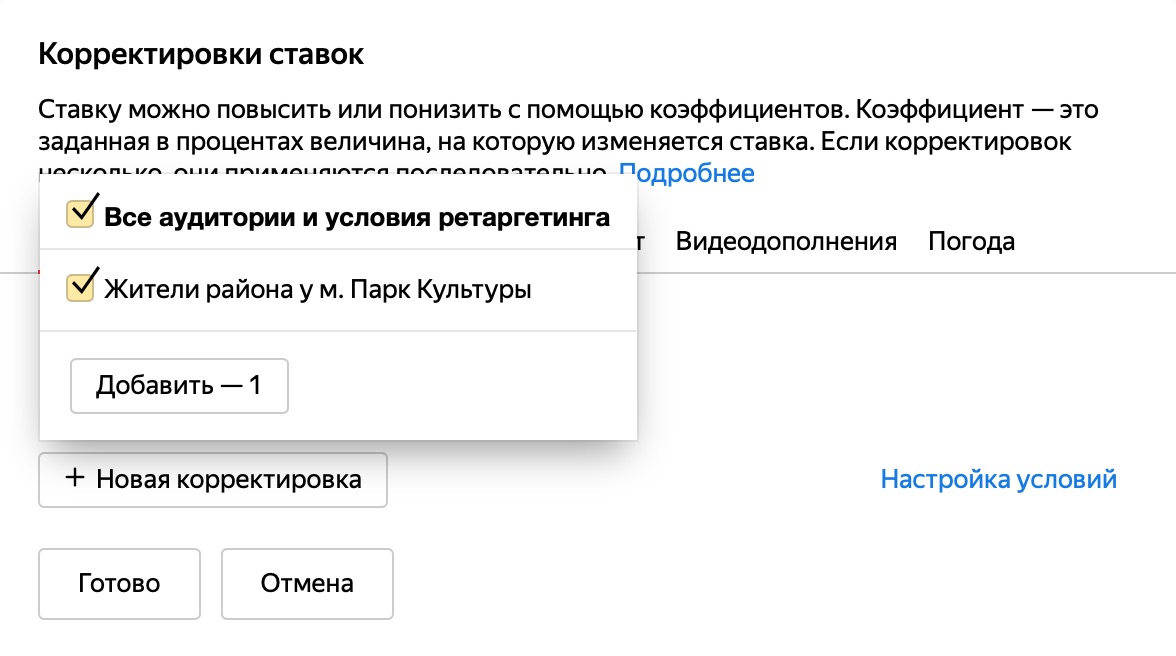The height and width of the screenshot is (656, 1176).
Task: Click the checkmark icon beside Все аудитории
Action: pyautogui.click(x=83, y=210)
